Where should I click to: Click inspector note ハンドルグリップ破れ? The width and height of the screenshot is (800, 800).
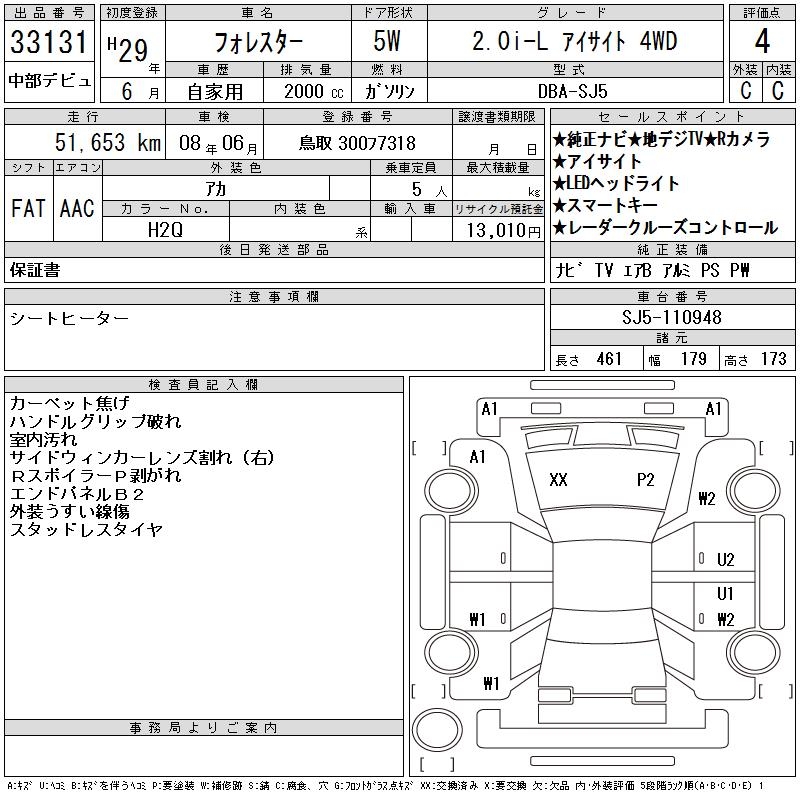coord(95,421)
